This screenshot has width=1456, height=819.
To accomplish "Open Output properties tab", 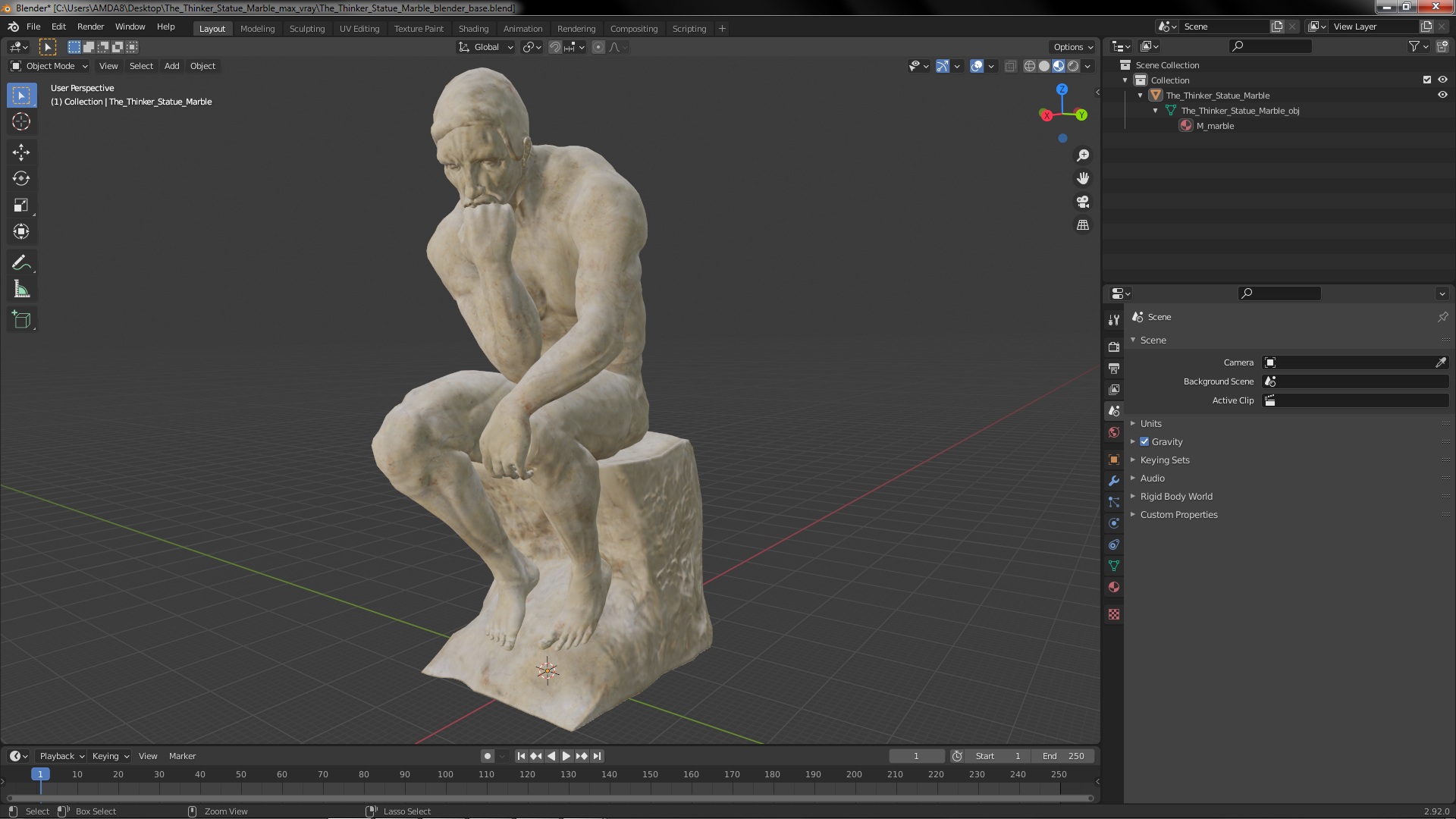I will click(x=1113, y=369).
